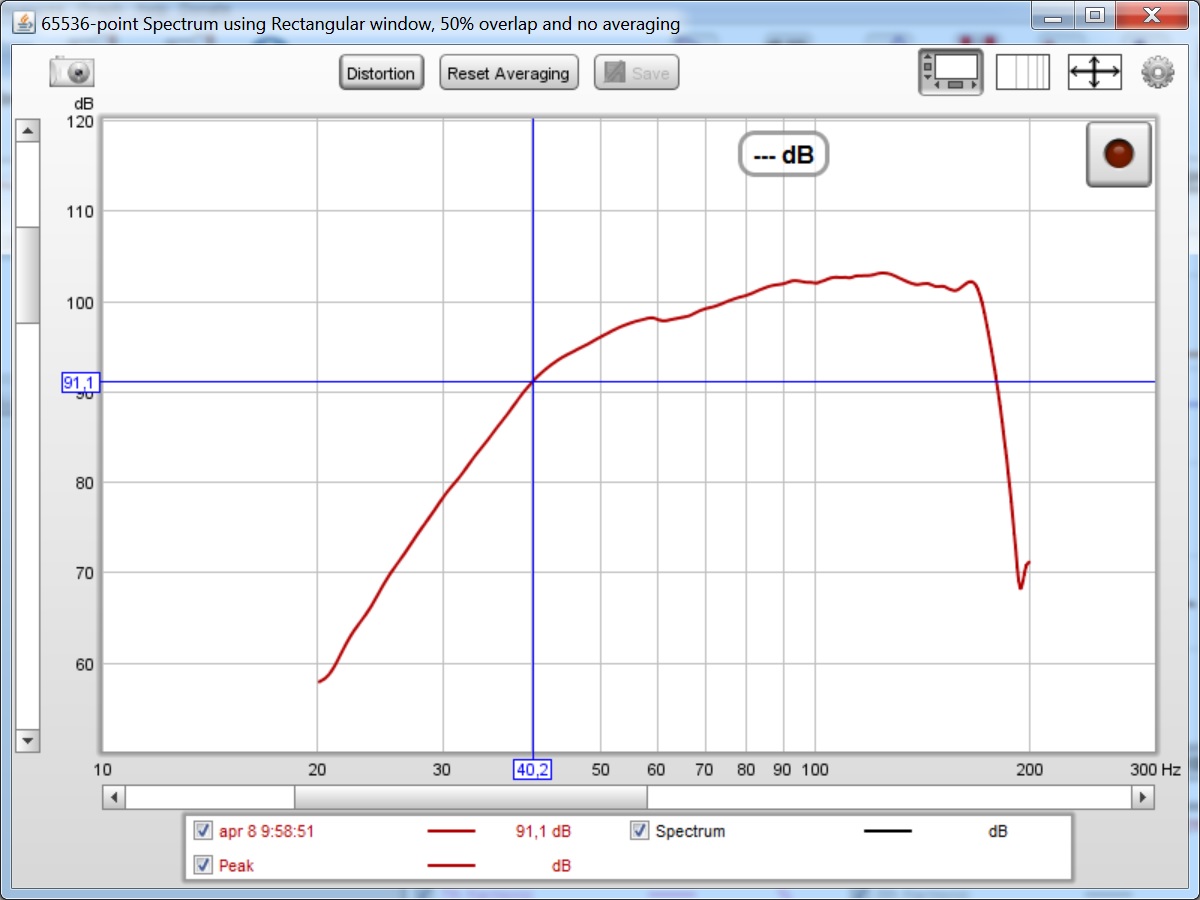Close the spectrum window
The height and width of the screenshot is (900, 1200).
coord(1150,15)
